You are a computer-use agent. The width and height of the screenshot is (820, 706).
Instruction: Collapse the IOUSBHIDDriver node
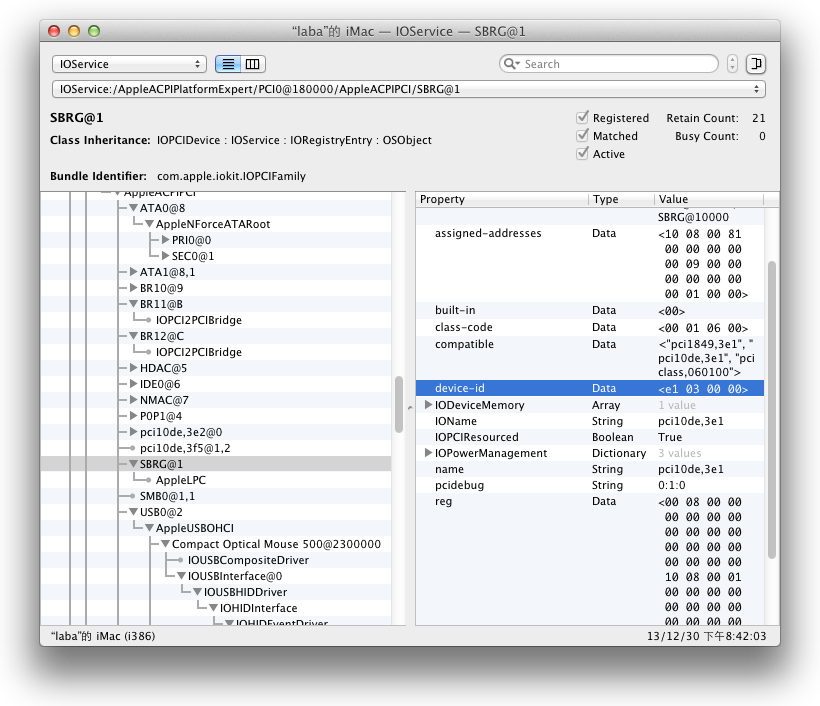[198, 592]
